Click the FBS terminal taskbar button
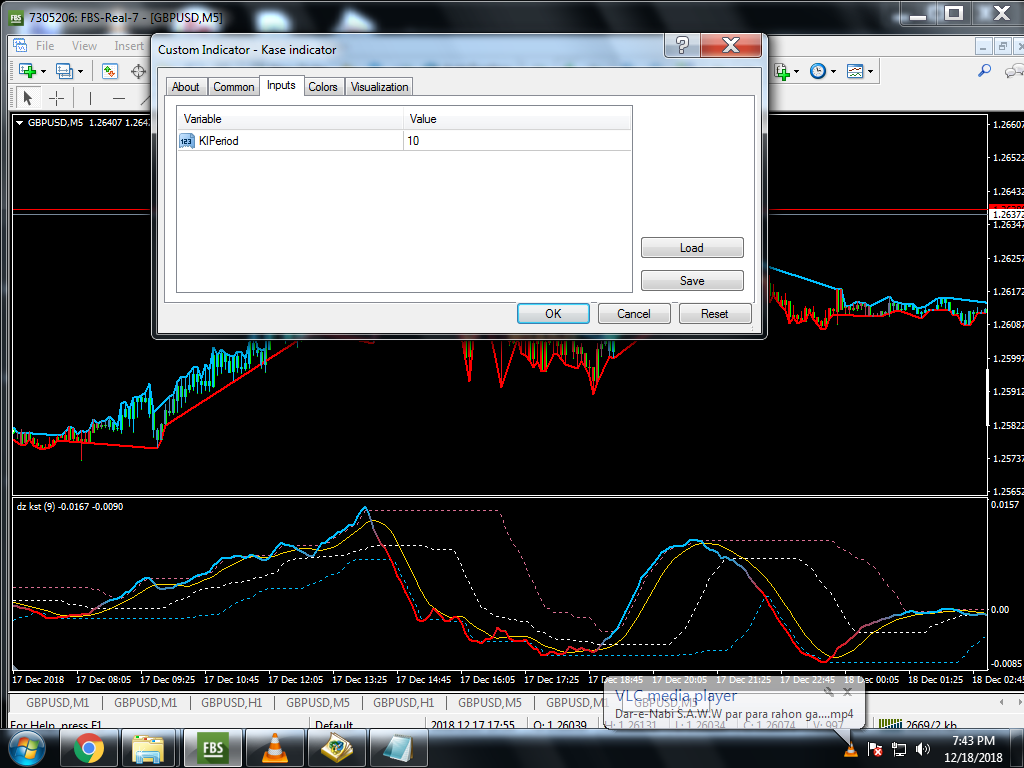 click(213, 748)
